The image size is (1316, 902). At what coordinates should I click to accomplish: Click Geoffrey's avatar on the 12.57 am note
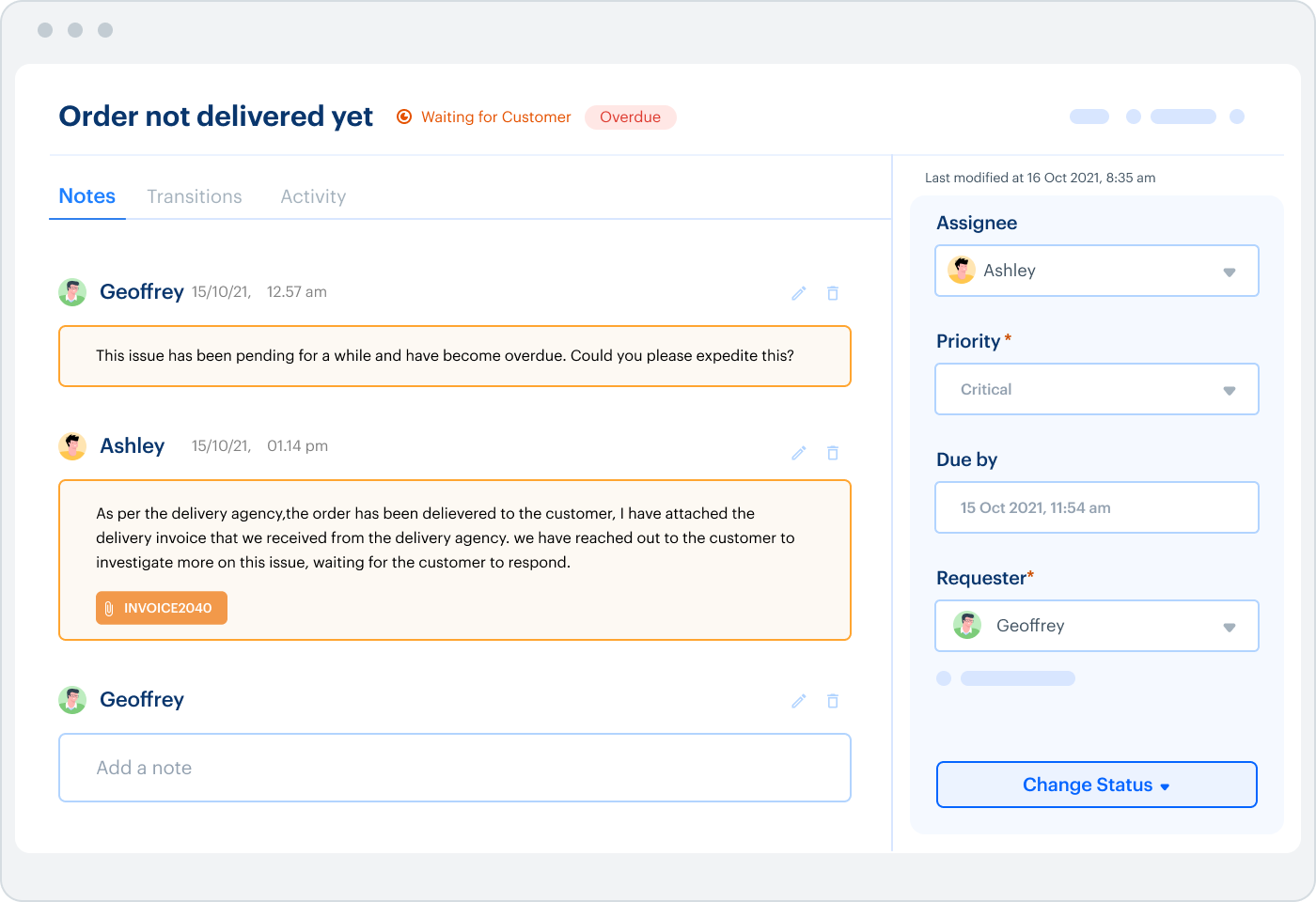tap(72, 292)
